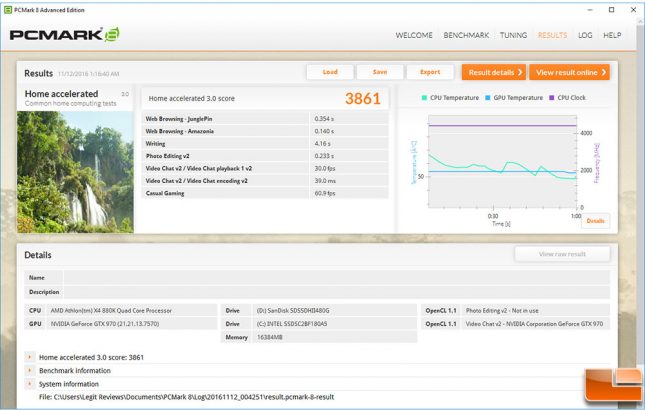Click the PCMark 8 logo

click(65, 35)
